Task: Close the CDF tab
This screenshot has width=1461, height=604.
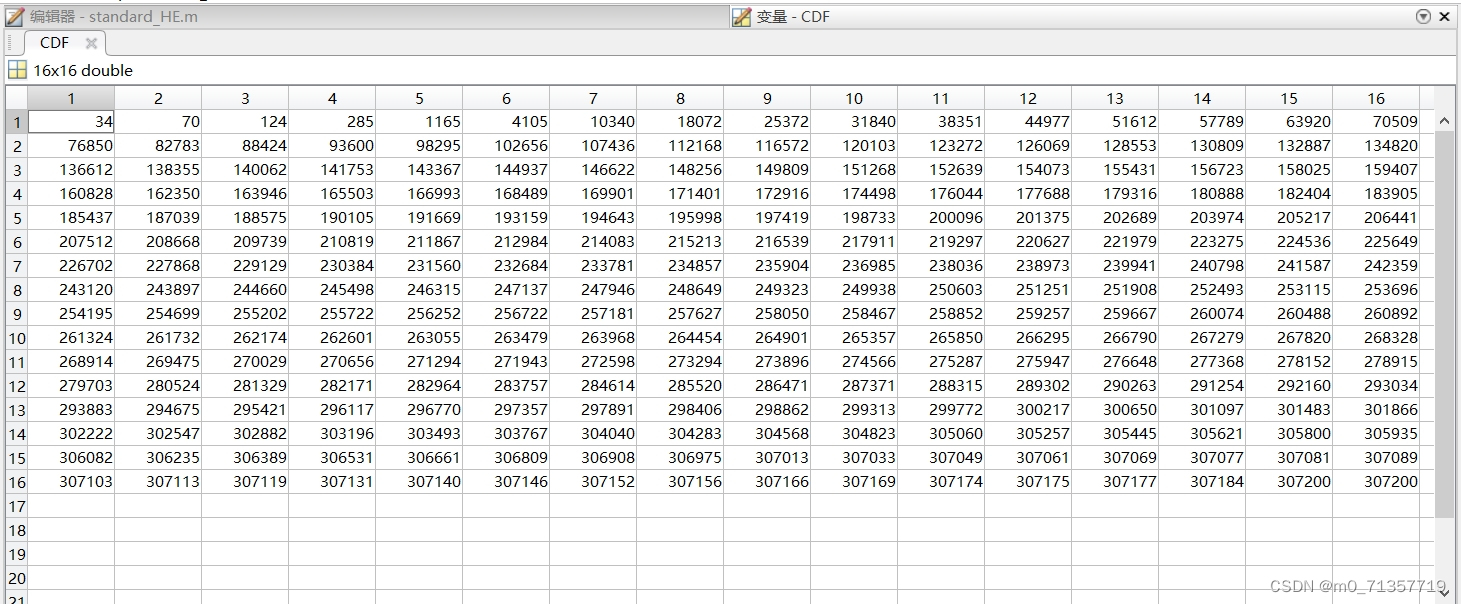Action: 91,43
